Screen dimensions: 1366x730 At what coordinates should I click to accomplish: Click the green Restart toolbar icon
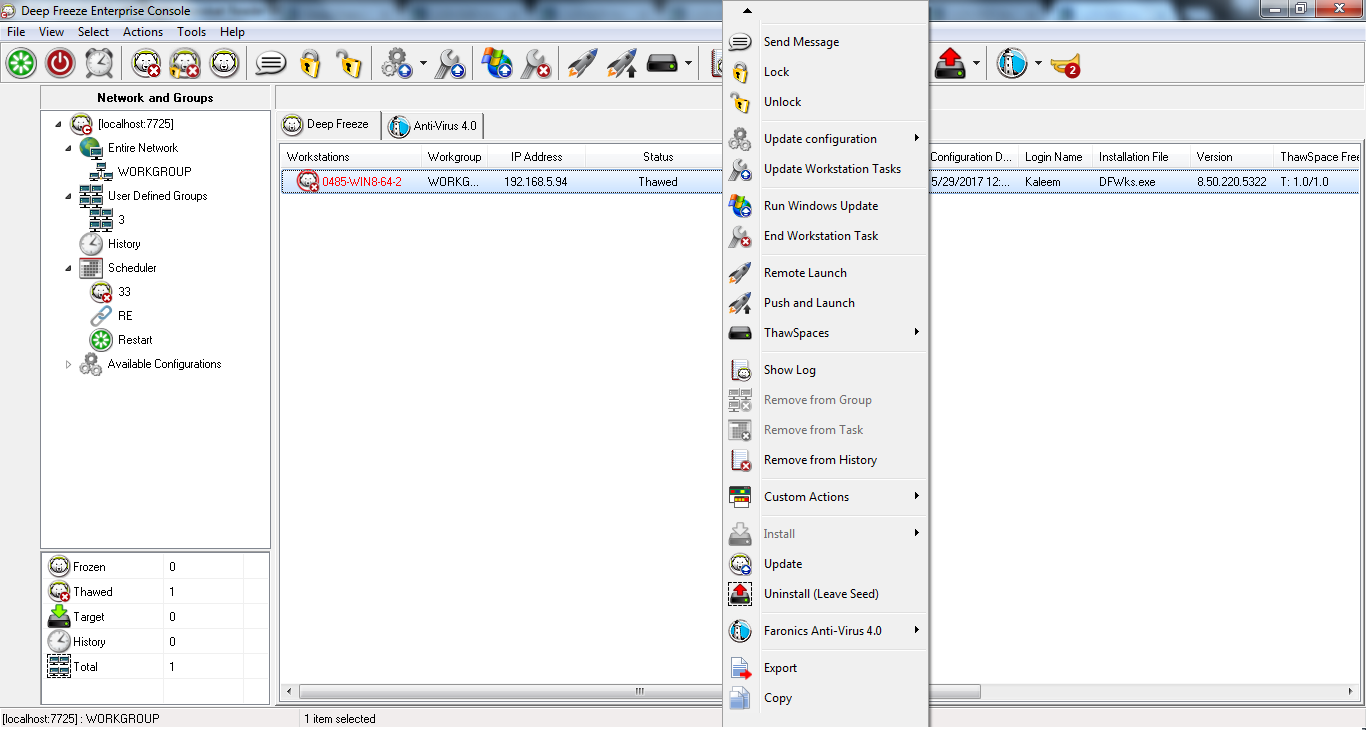coord(21,64)
